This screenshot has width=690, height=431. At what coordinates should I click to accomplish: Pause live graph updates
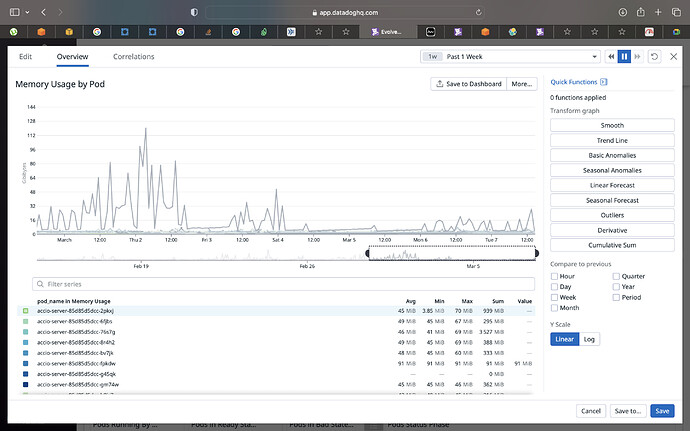(624, 56)
